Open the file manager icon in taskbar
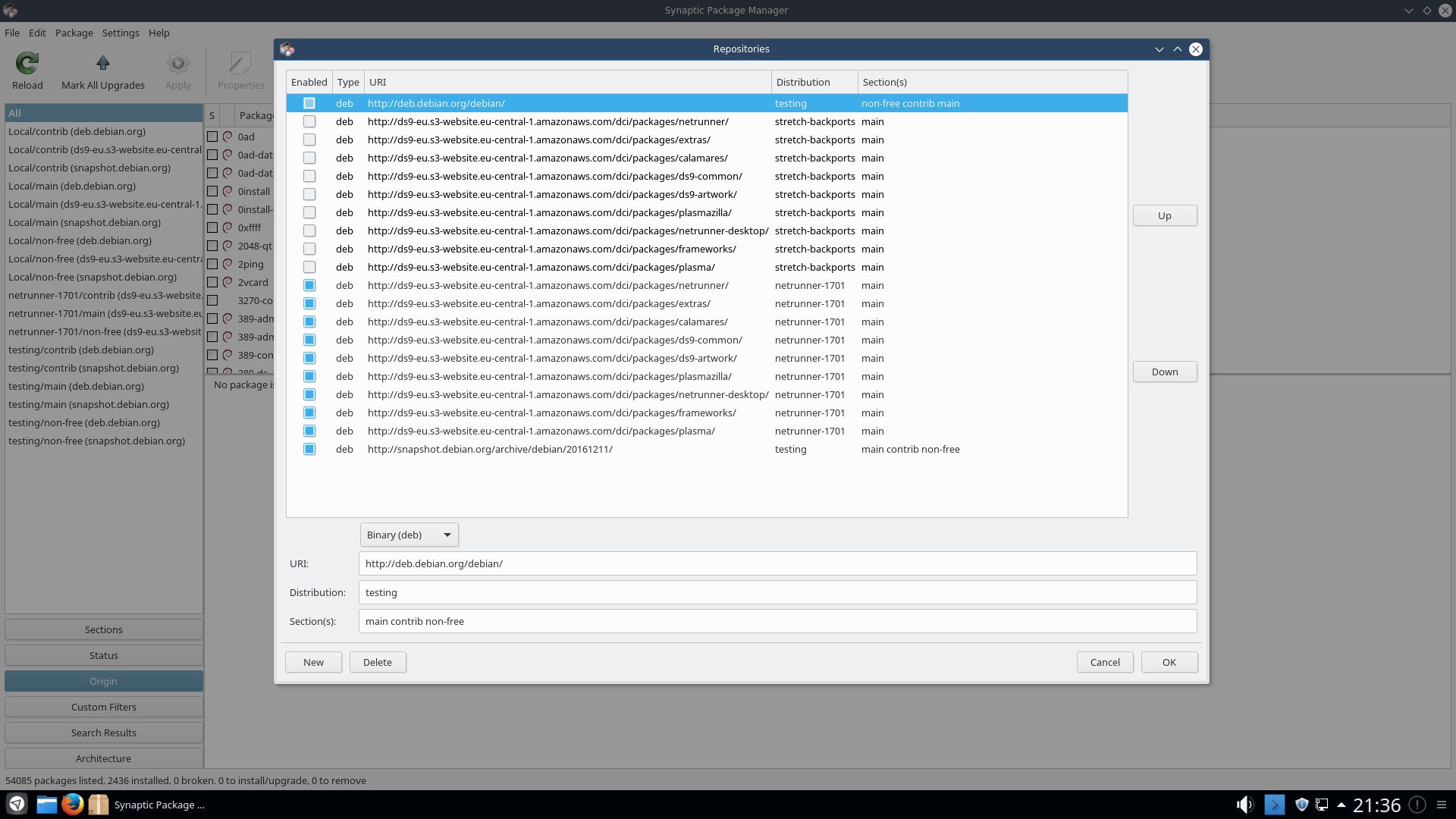1456x819 pixels. pos(46,805)
